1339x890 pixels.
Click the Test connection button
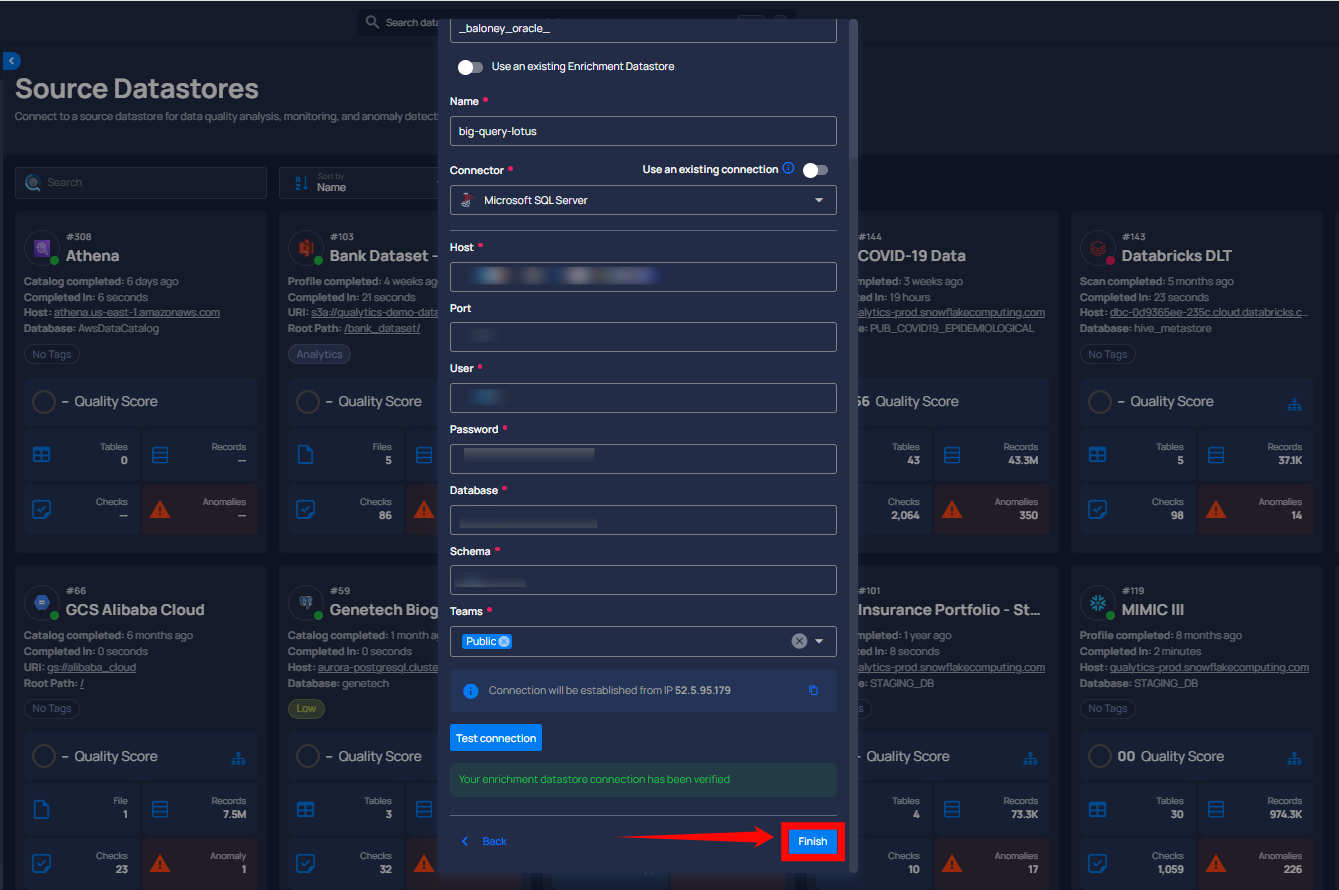[x=496, y=738]
